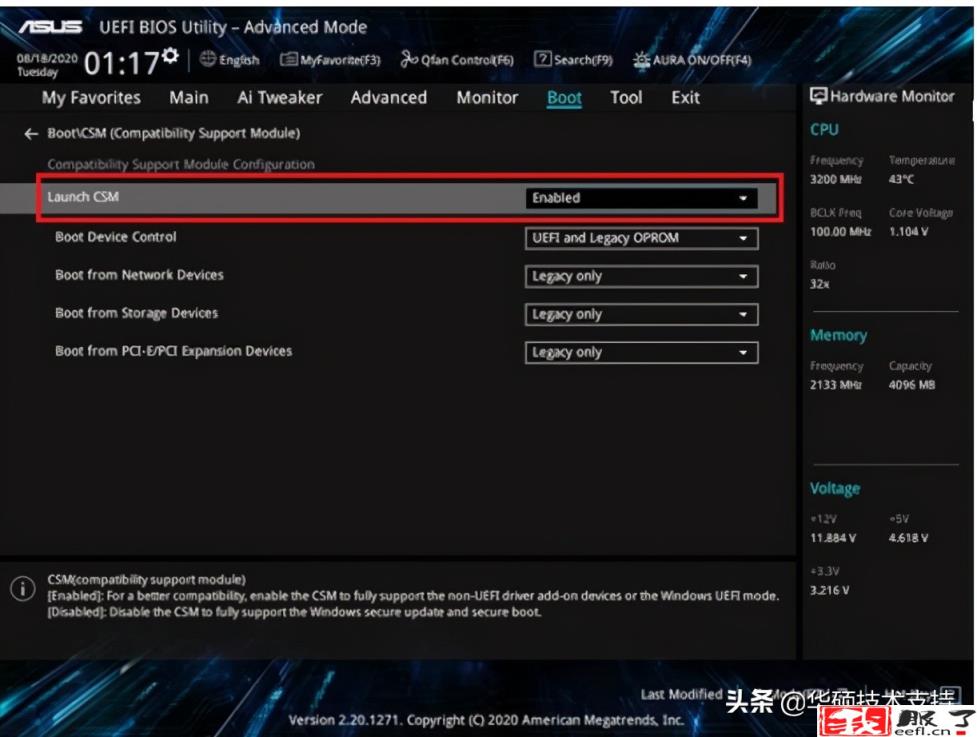Image resolution: width=977 pixels, height=737 pixels.
Task: Toggle AURA ON/OFF(F4) lighting
Action: click(x=642, y=60)
